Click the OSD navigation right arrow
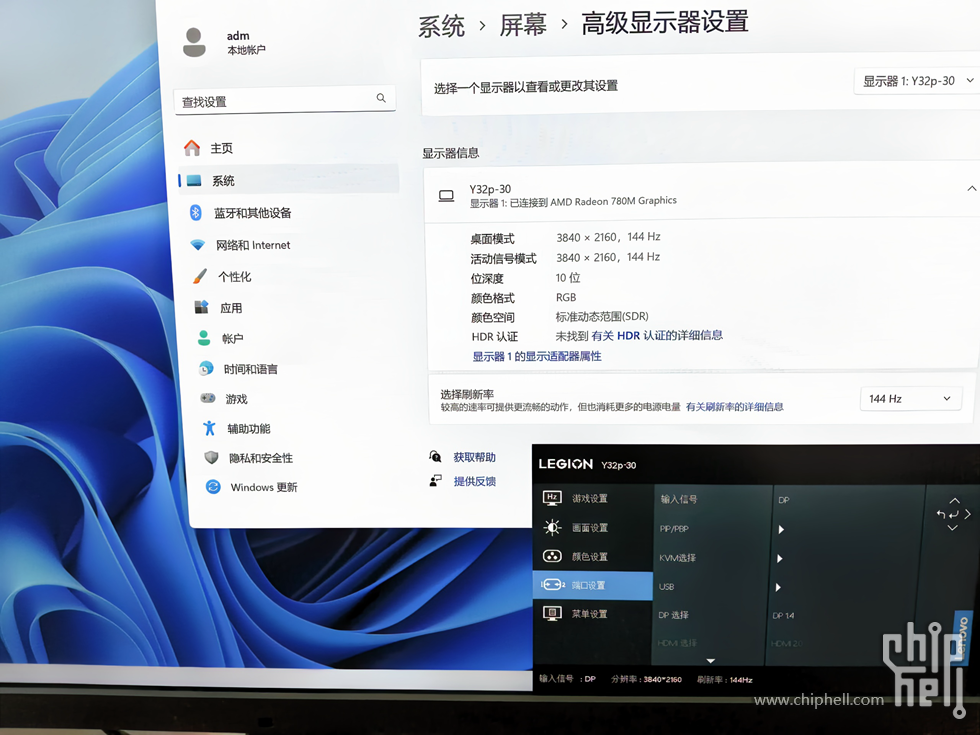This screenshot has height=735, width=980. (968, 514)
